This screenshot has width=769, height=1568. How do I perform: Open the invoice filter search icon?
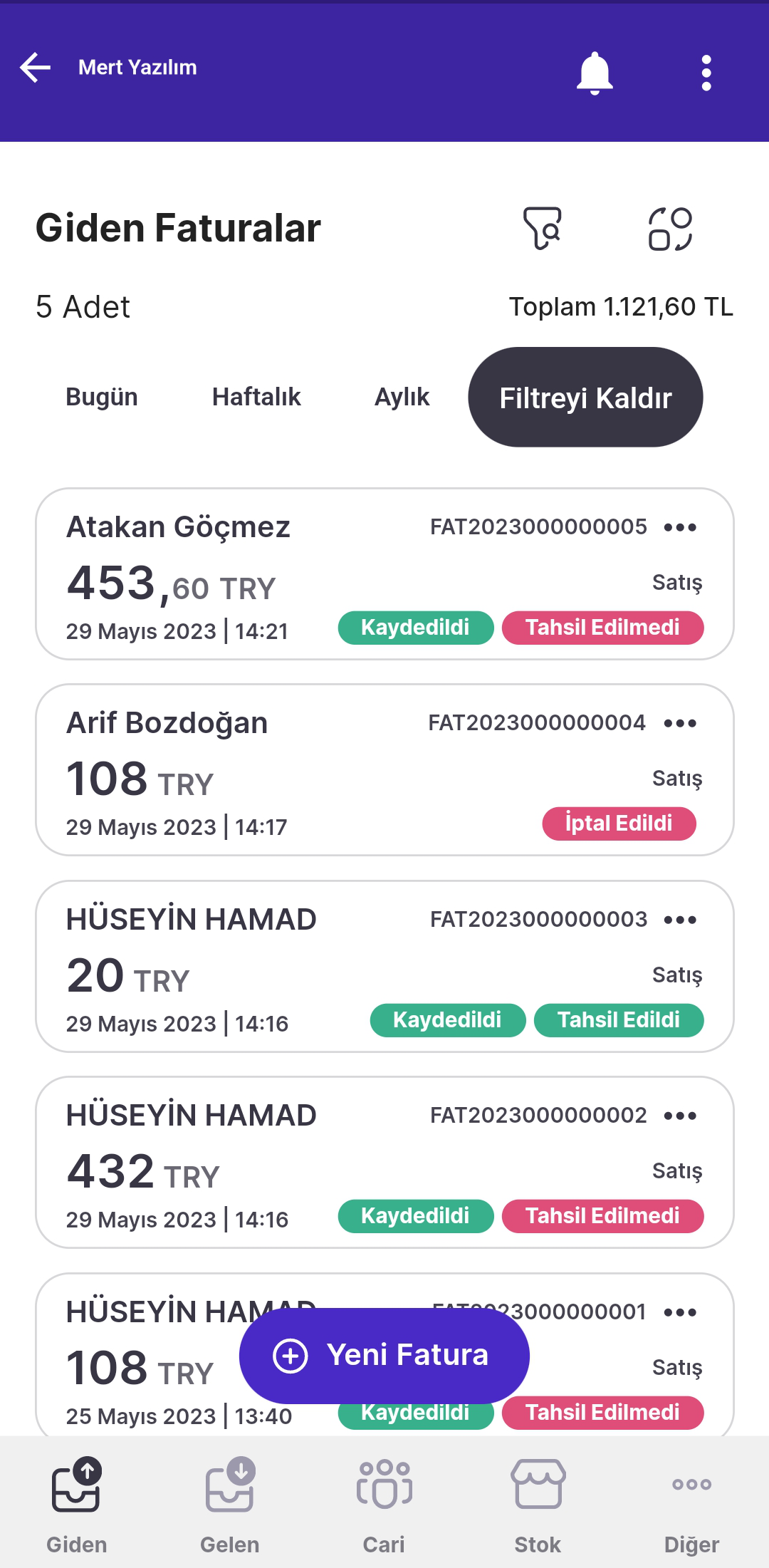point(543,229)
